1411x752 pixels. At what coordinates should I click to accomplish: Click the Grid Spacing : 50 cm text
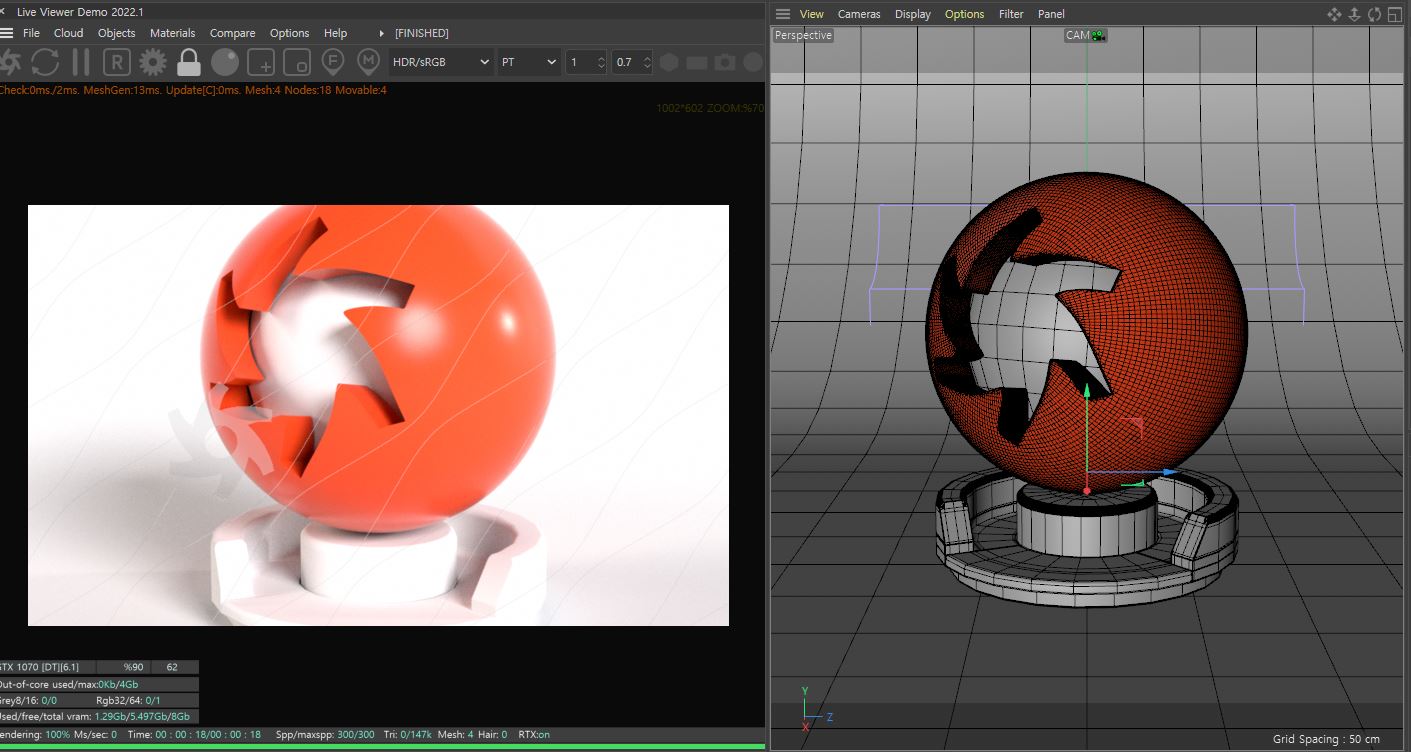(x=1325, y=739)
